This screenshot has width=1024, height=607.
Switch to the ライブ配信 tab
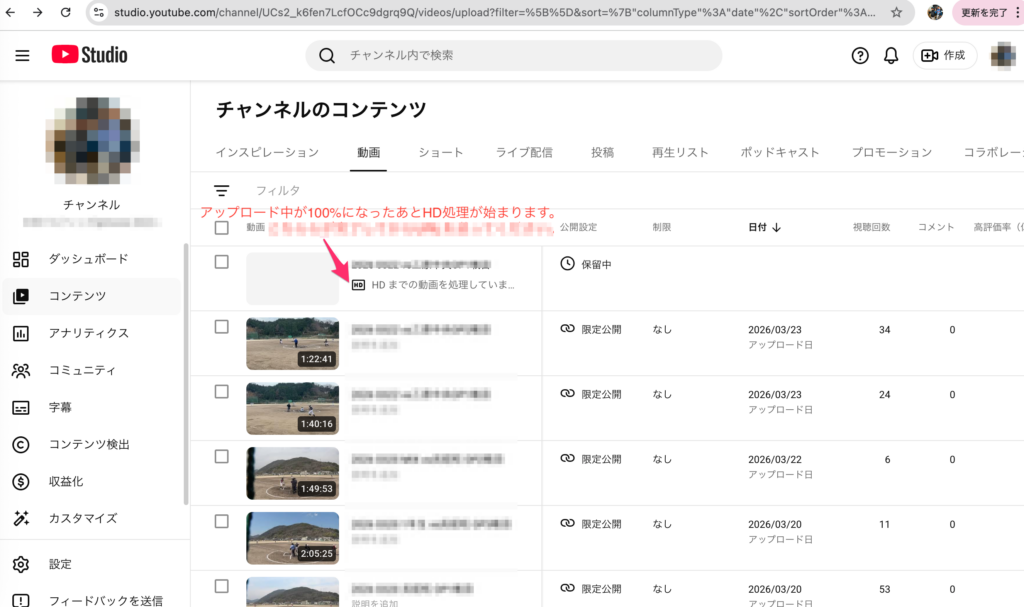coord(524,153)
